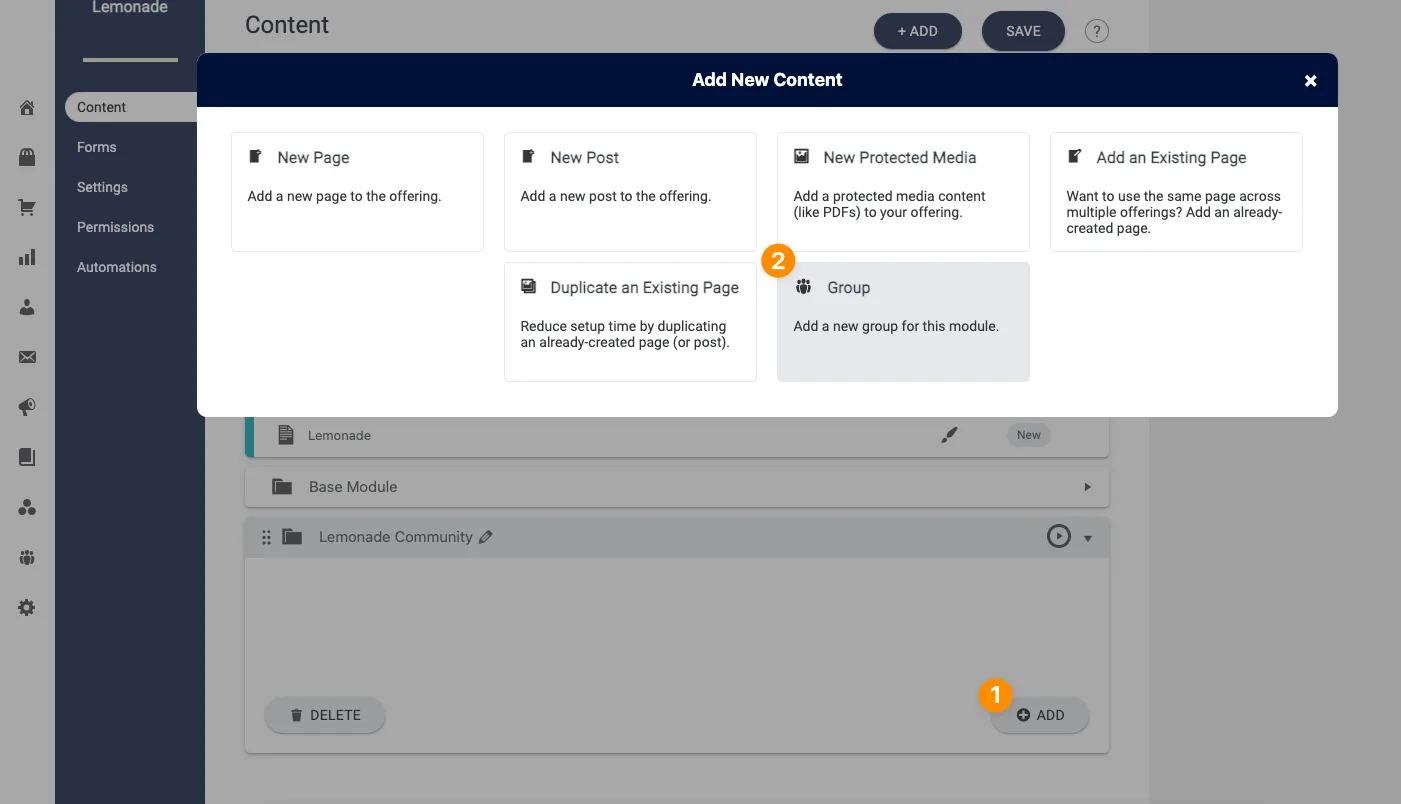Click the pencil icon next to Lemonade Community
1401x804 pixels.
(486, 537)
